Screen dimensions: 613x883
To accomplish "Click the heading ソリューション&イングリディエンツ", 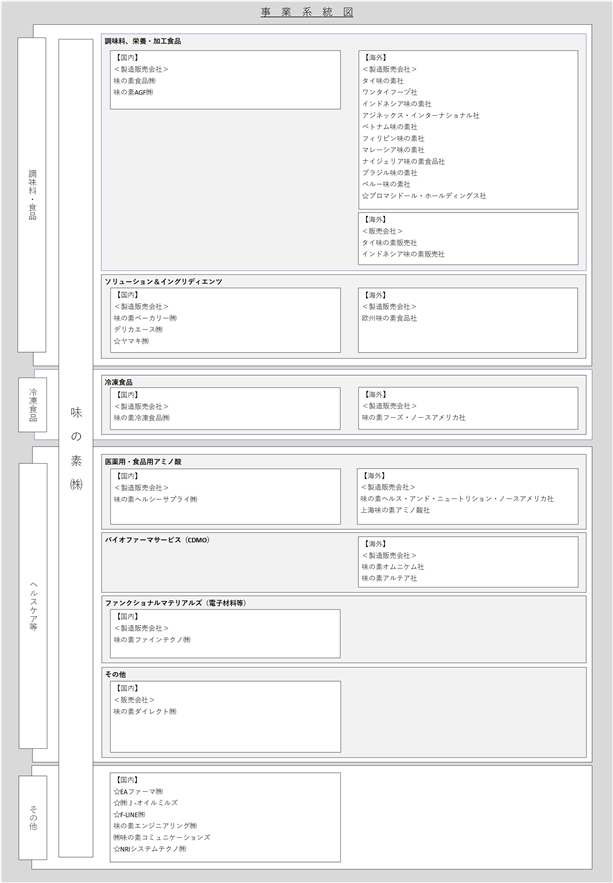I will 163,282.
